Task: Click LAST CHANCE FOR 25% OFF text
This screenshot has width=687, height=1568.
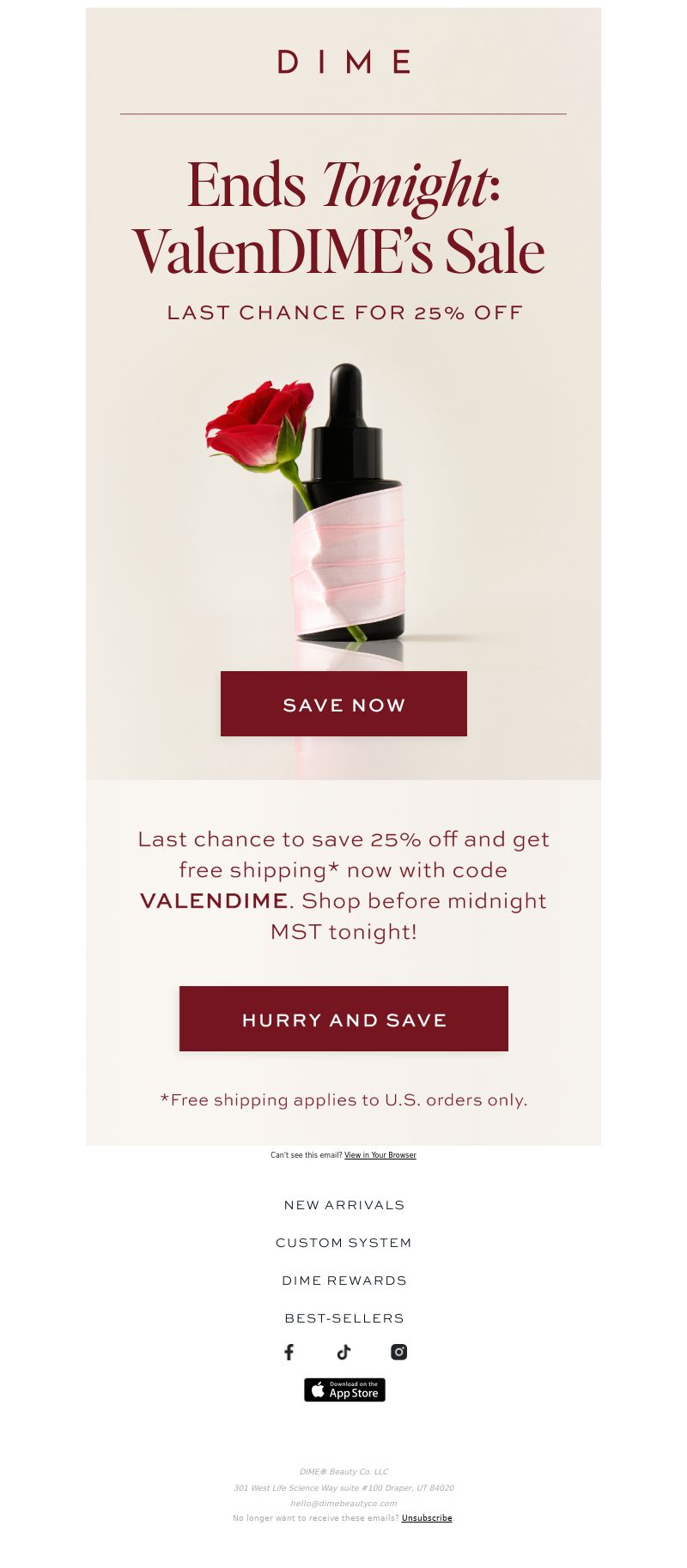Action: 344,312
